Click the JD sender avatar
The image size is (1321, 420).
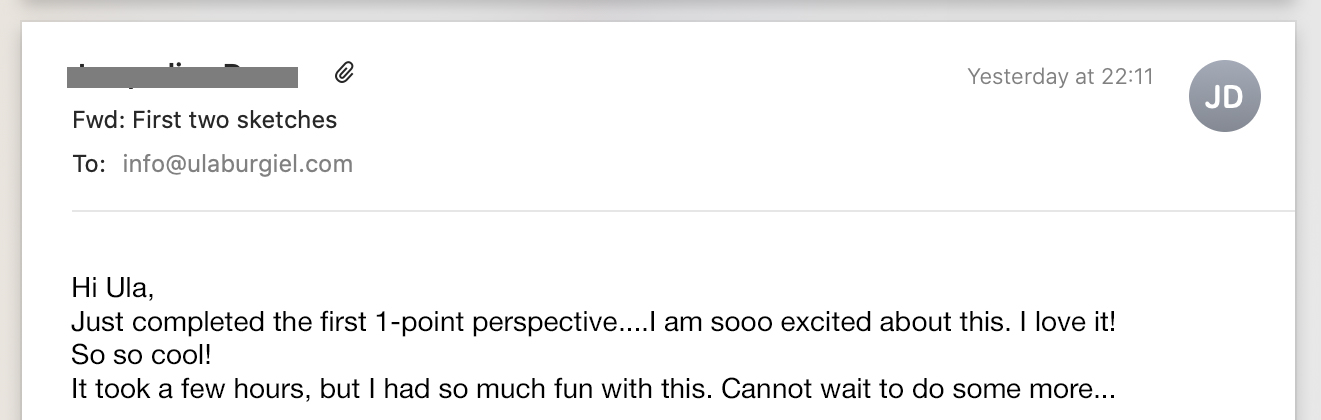(x=1224, y=97)
